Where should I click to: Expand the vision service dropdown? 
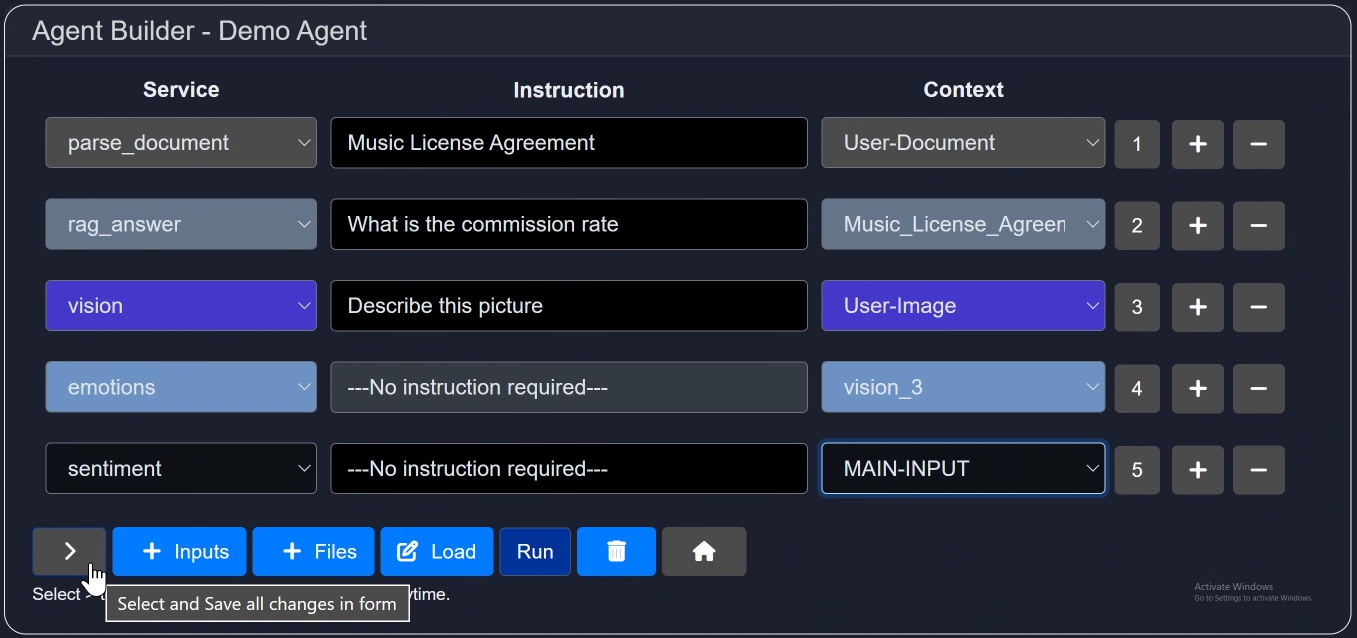[x=181, y=306]
